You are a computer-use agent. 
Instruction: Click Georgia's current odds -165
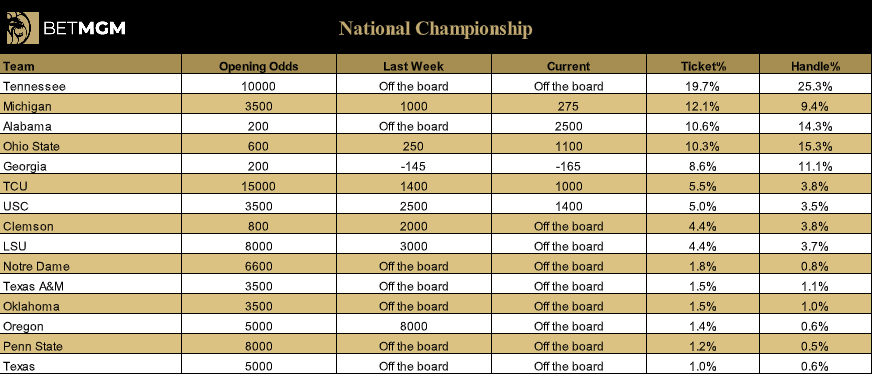pos(568,166)
